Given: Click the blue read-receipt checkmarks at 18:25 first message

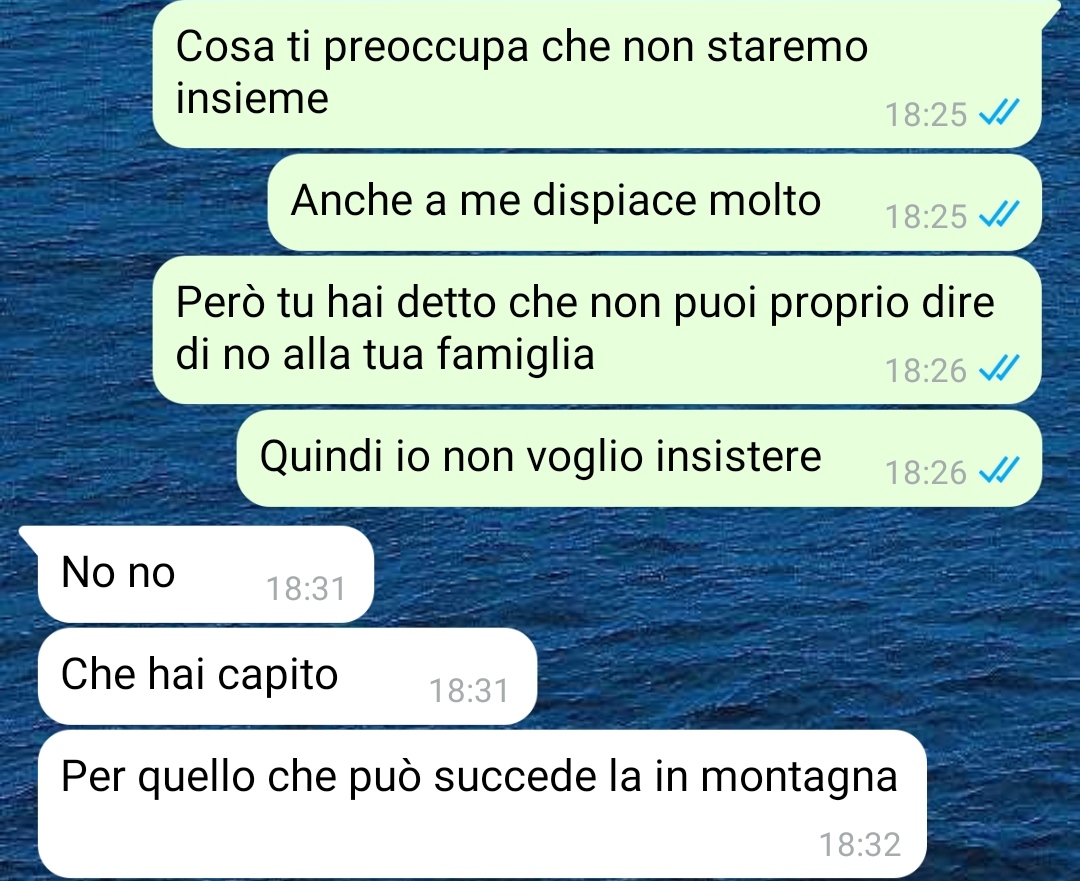Looking at the screenshot, I should (999, 112).
